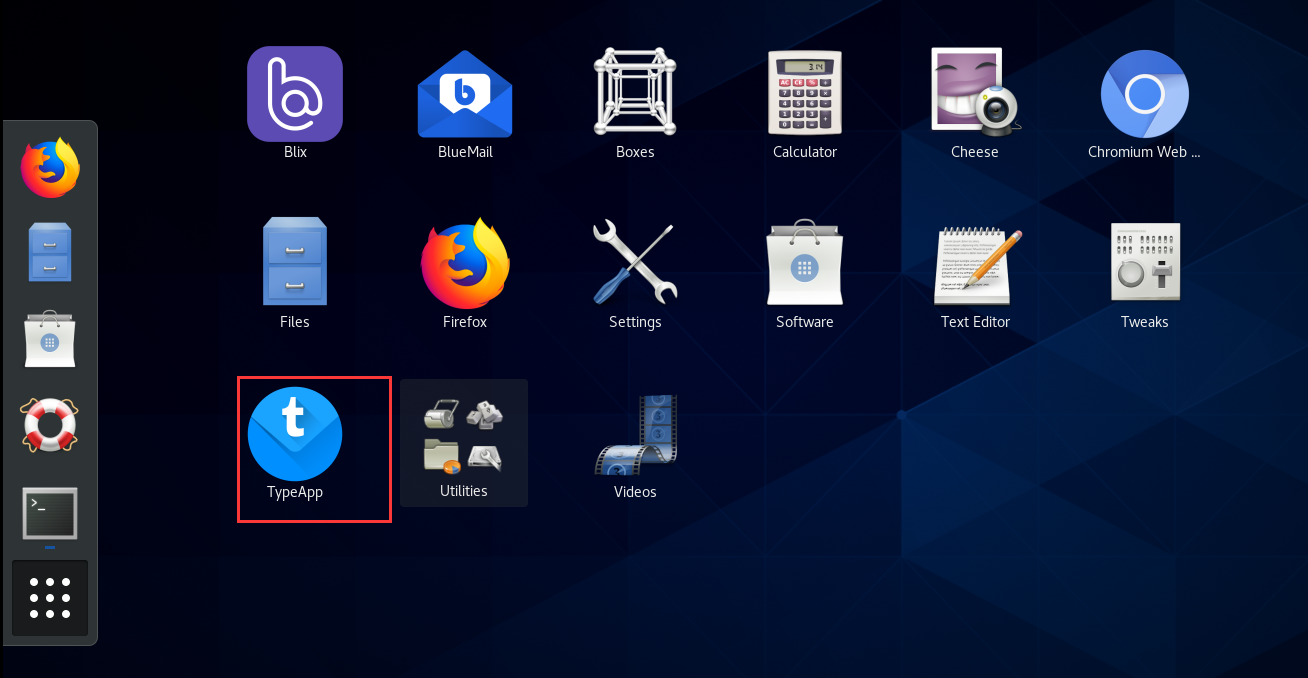The image size is (1308, 678).
Task: Open BlueMail from the app grid
Action: click(x=465, y=95)
